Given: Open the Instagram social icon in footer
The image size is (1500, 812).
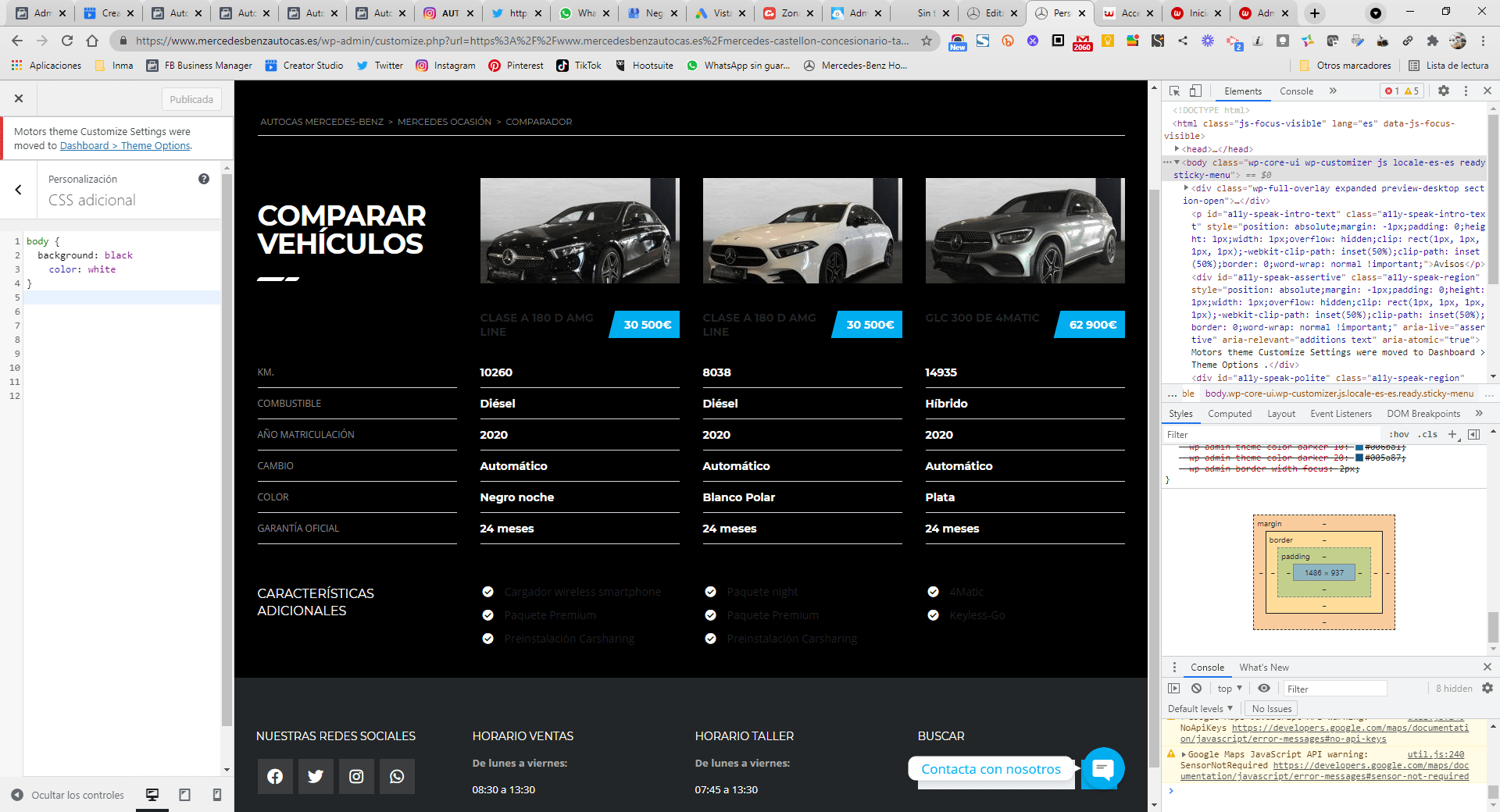Looking at the screenshot, I should [x=356, y=776].
